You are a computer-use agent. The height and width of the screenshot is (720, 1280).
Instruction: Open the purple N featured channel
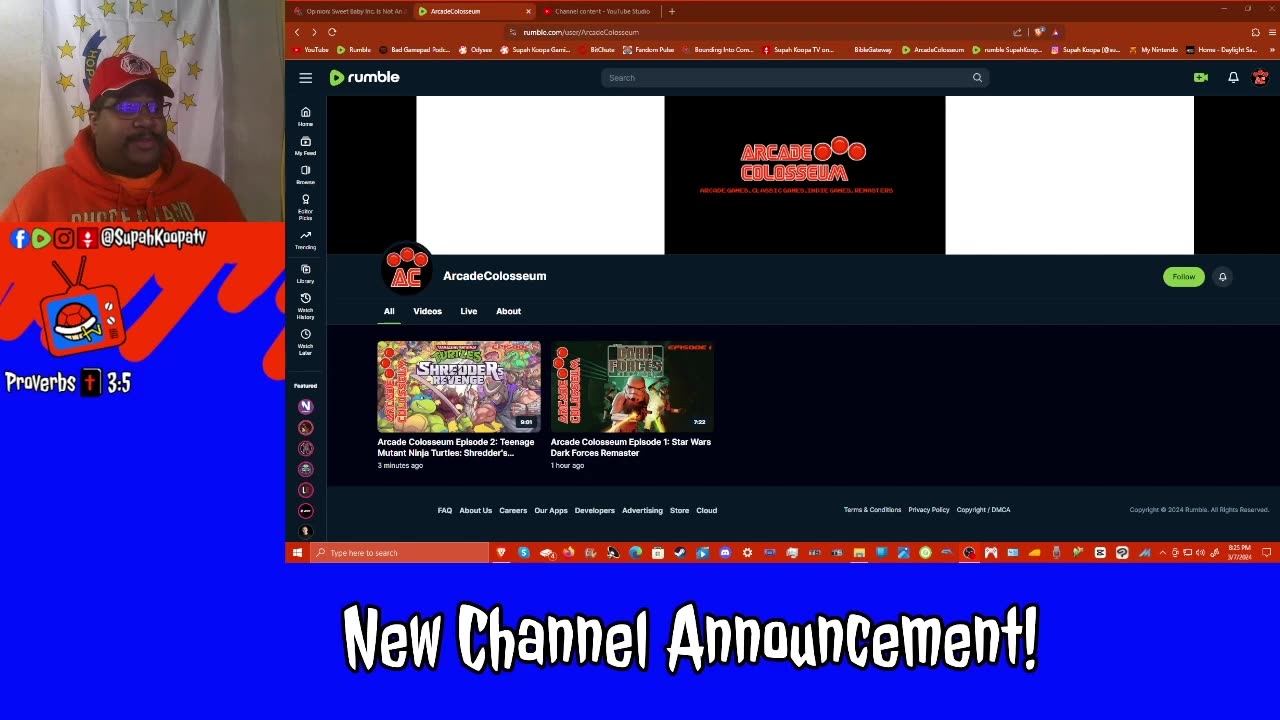306,406
